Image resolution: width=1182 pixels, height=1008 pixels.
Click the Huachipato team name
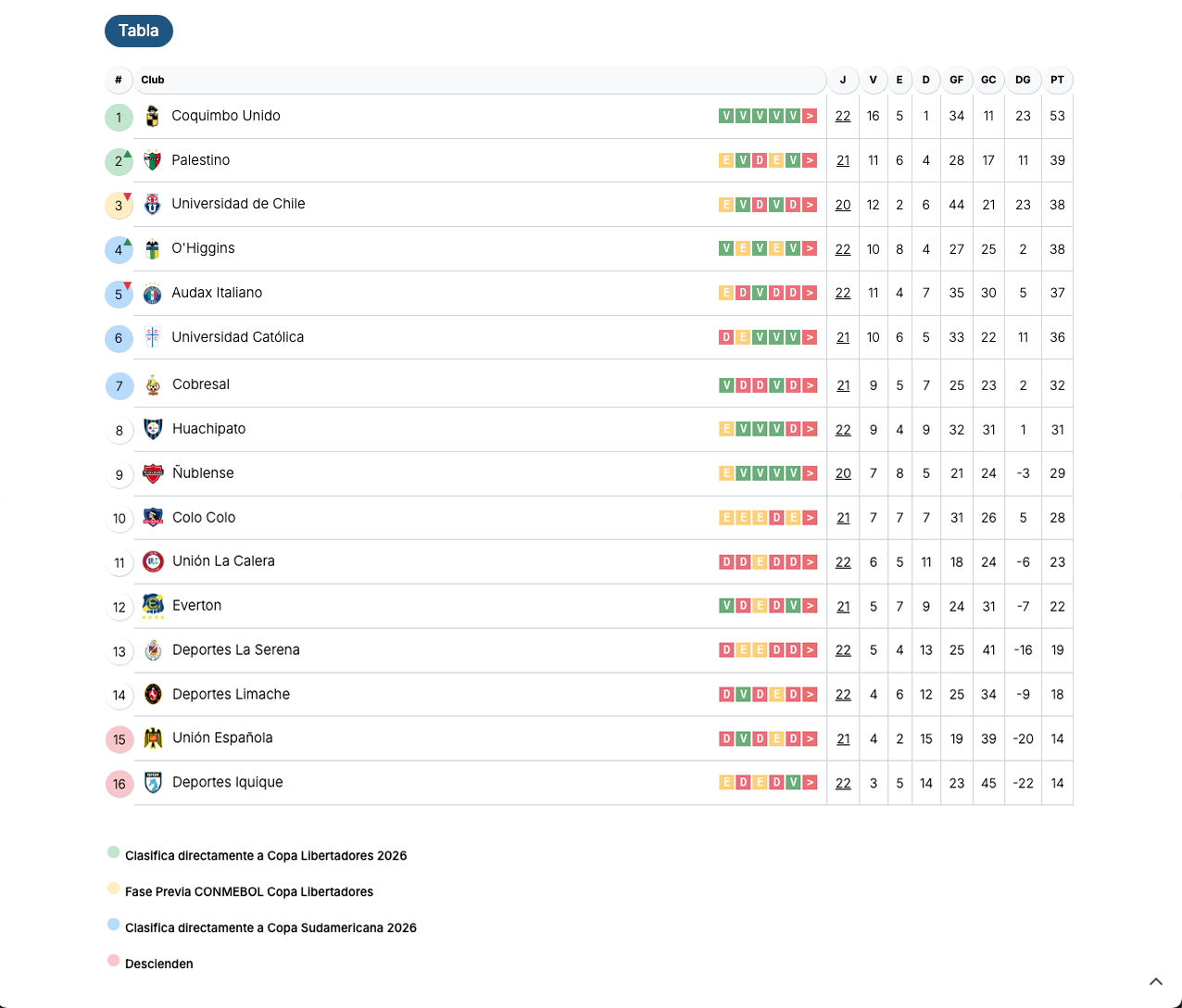[209, 429]
